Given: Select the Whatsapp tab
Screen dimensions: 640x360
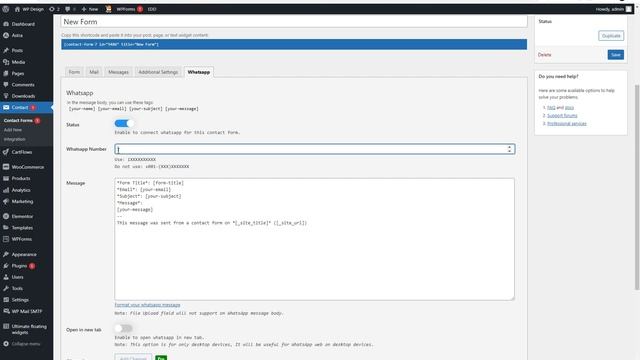Looking at the screenshot, I should (199, 72).
